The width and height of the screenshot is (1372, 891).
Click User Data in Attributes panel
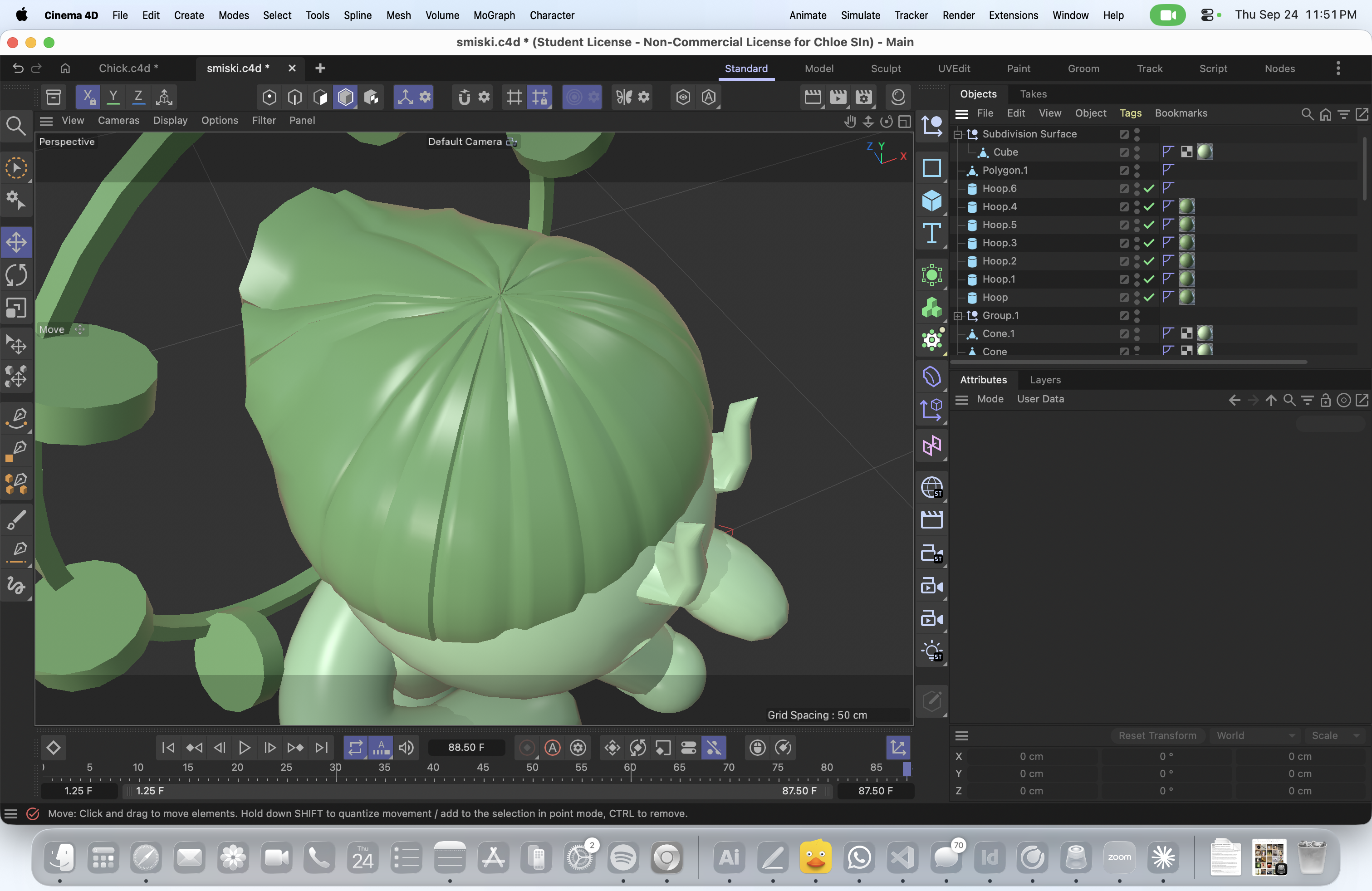click(1040, 399)
